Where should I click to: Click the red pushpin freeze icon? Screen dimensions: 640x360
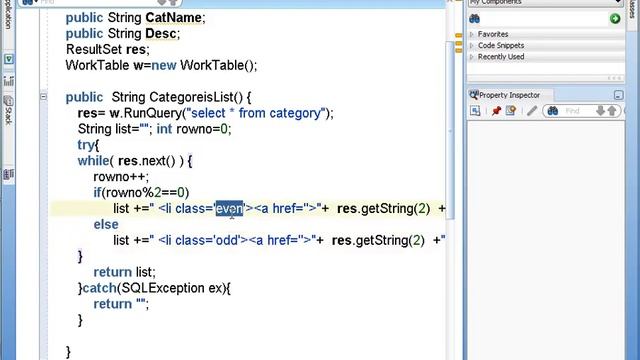click(496, 111)
